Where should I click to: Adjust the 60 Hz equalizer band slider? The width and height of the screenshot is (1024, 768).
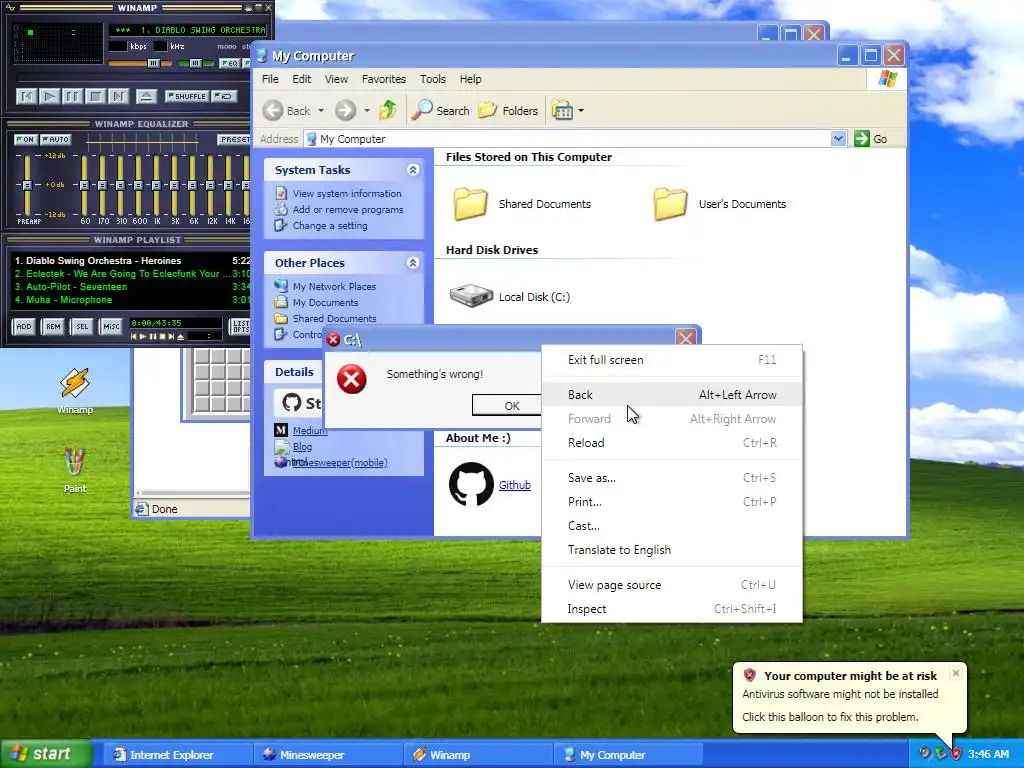pyautogui.click(x=84, y=185)
